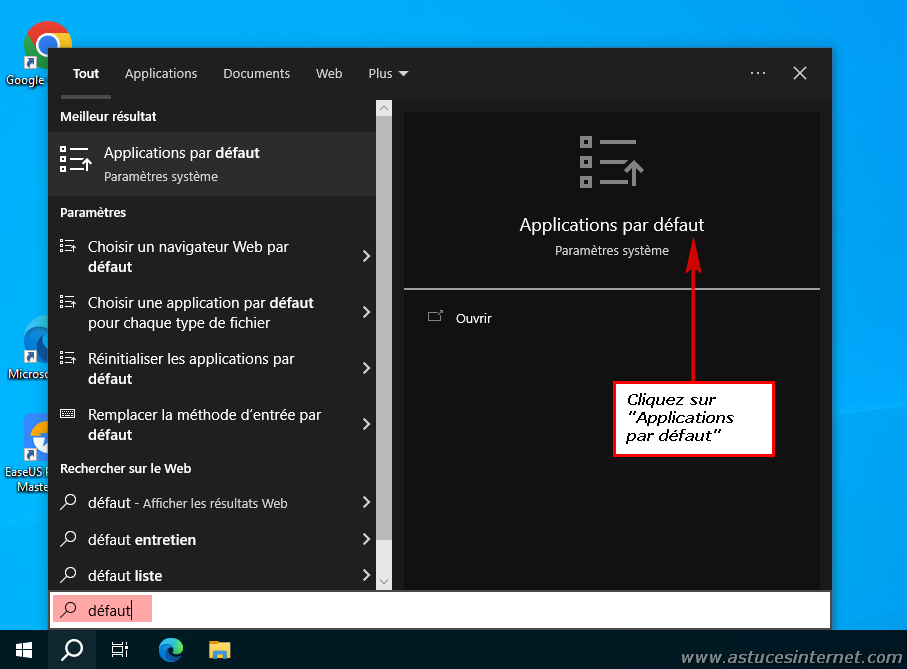Click the keyboard icon for Remplacer la méthode d'entrée

68,413
